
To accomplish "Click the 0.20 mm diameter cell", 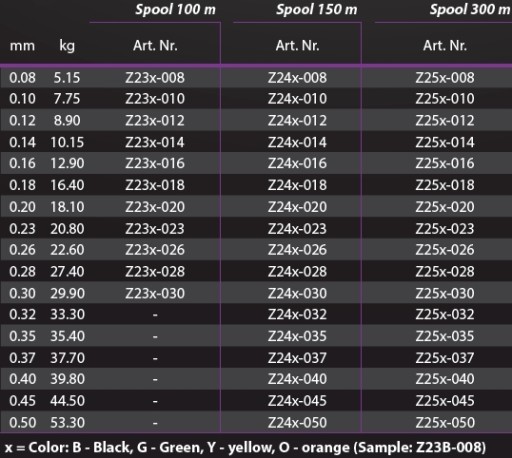I will tap(22, 207).
